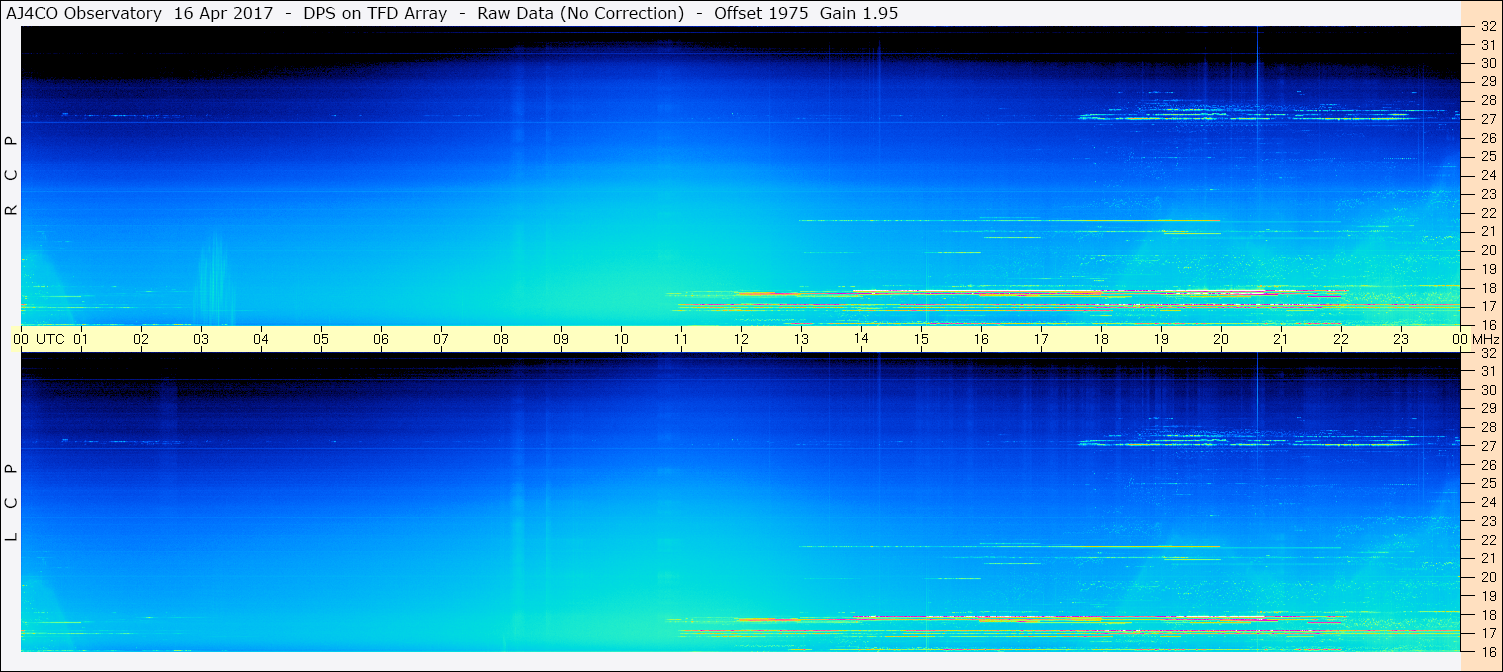Click "DPS on TFD Array" header text
Image resolution: width=1503 pixels, height=672 pixels.
click(x=375, y=13)
